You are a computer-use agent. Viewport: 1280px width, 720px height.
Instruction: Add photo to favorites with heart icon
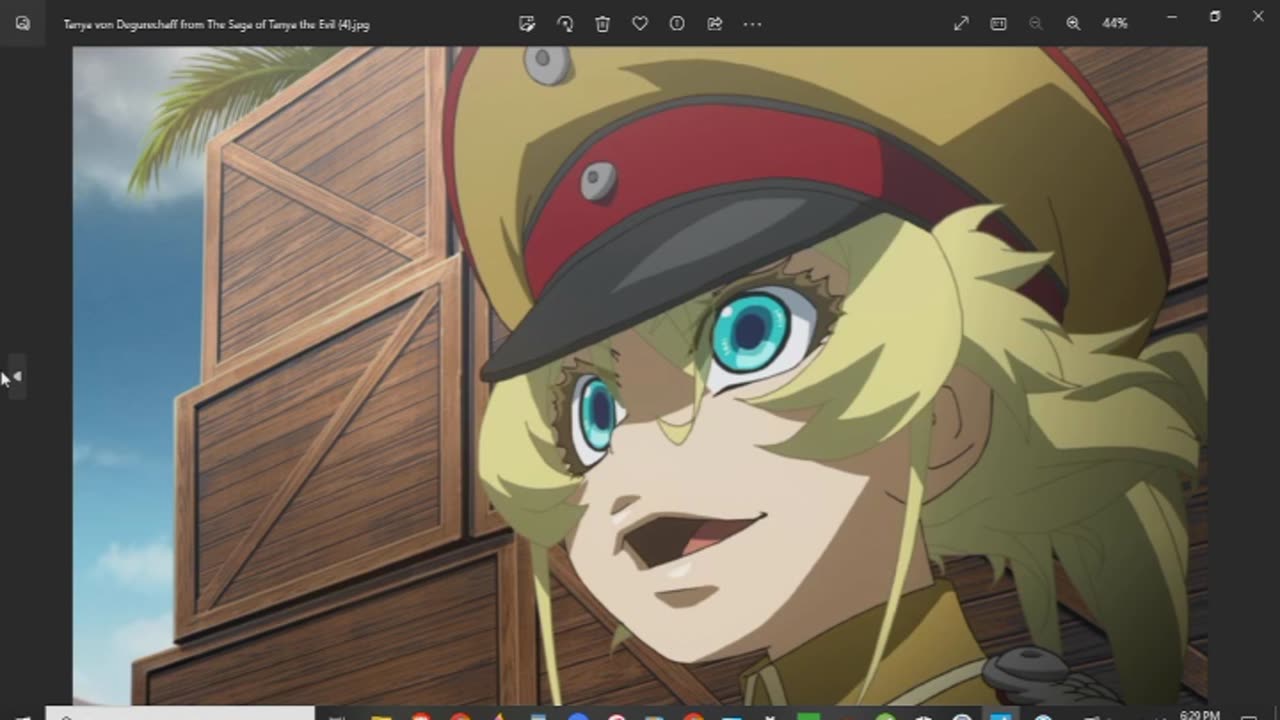pos(640,23)
